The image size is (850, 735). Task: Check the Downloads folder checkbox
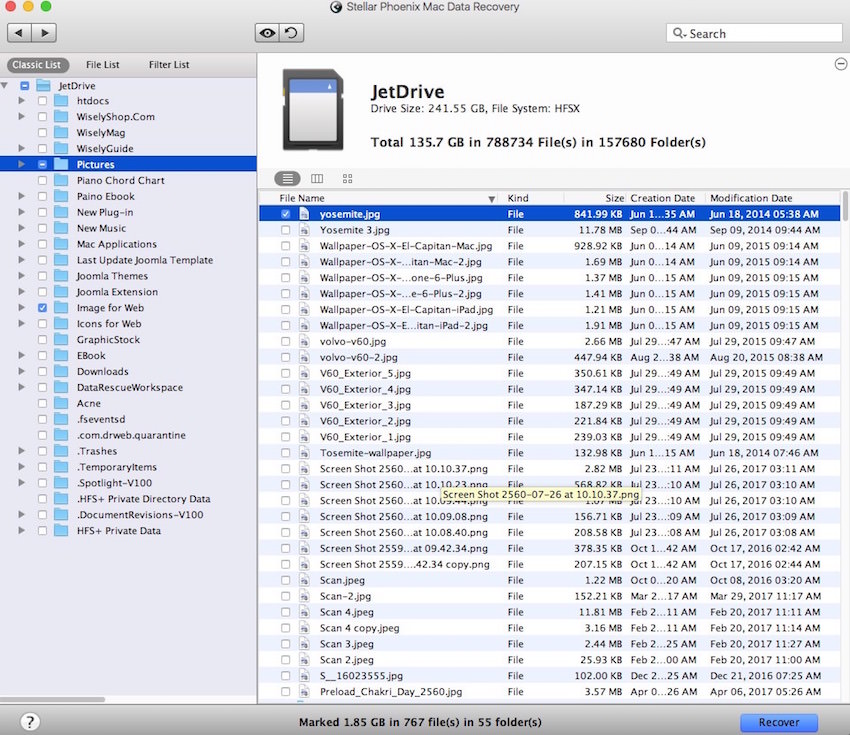[42, 371]
